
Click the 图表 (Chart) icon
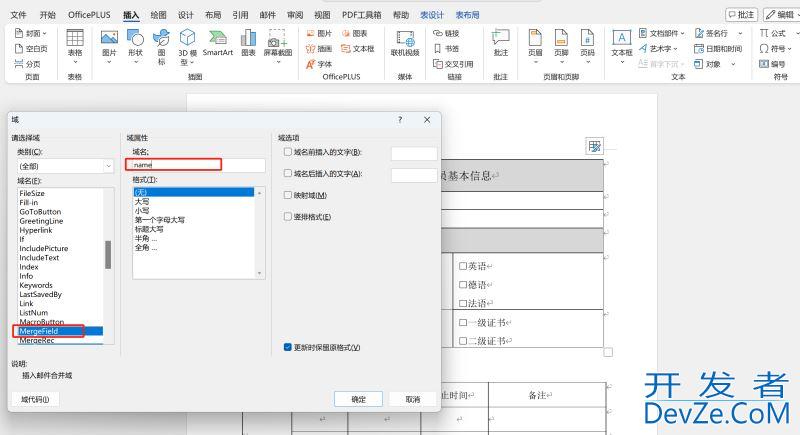(x=248, y=40)
